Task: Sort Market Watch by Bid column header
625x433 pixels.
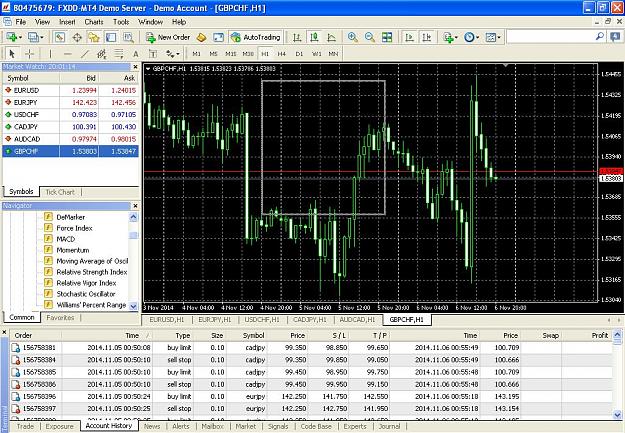Action: coord(91,78)
